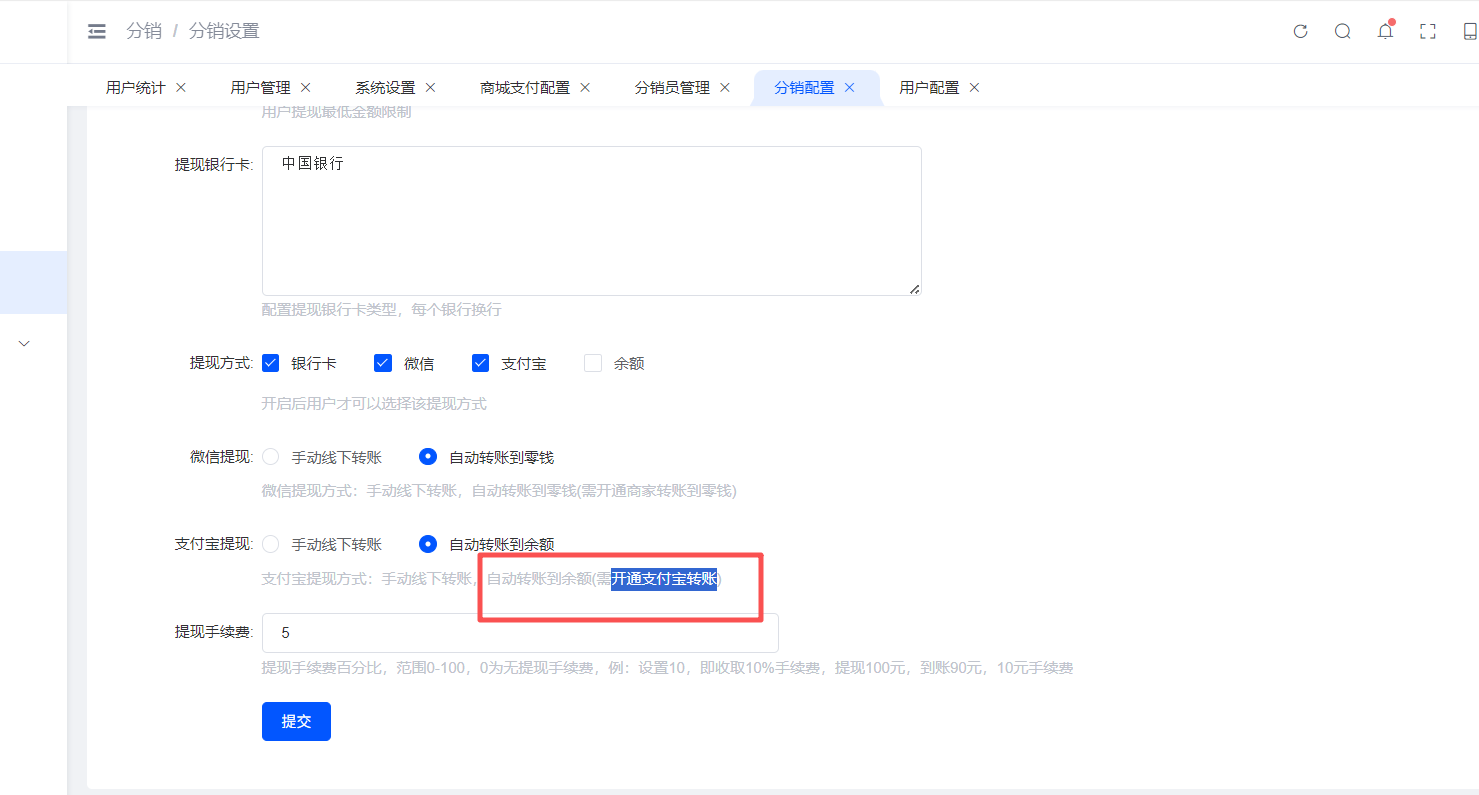Expand the sidebar chevron arrow
The width and height of the screenshot is (1479, 795).
(25, 343)
